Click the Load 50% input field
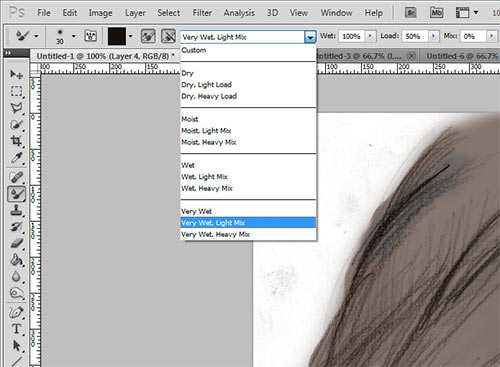Image resolution: width=500 pixels, height=367 pixels. (x=415, y=36)
